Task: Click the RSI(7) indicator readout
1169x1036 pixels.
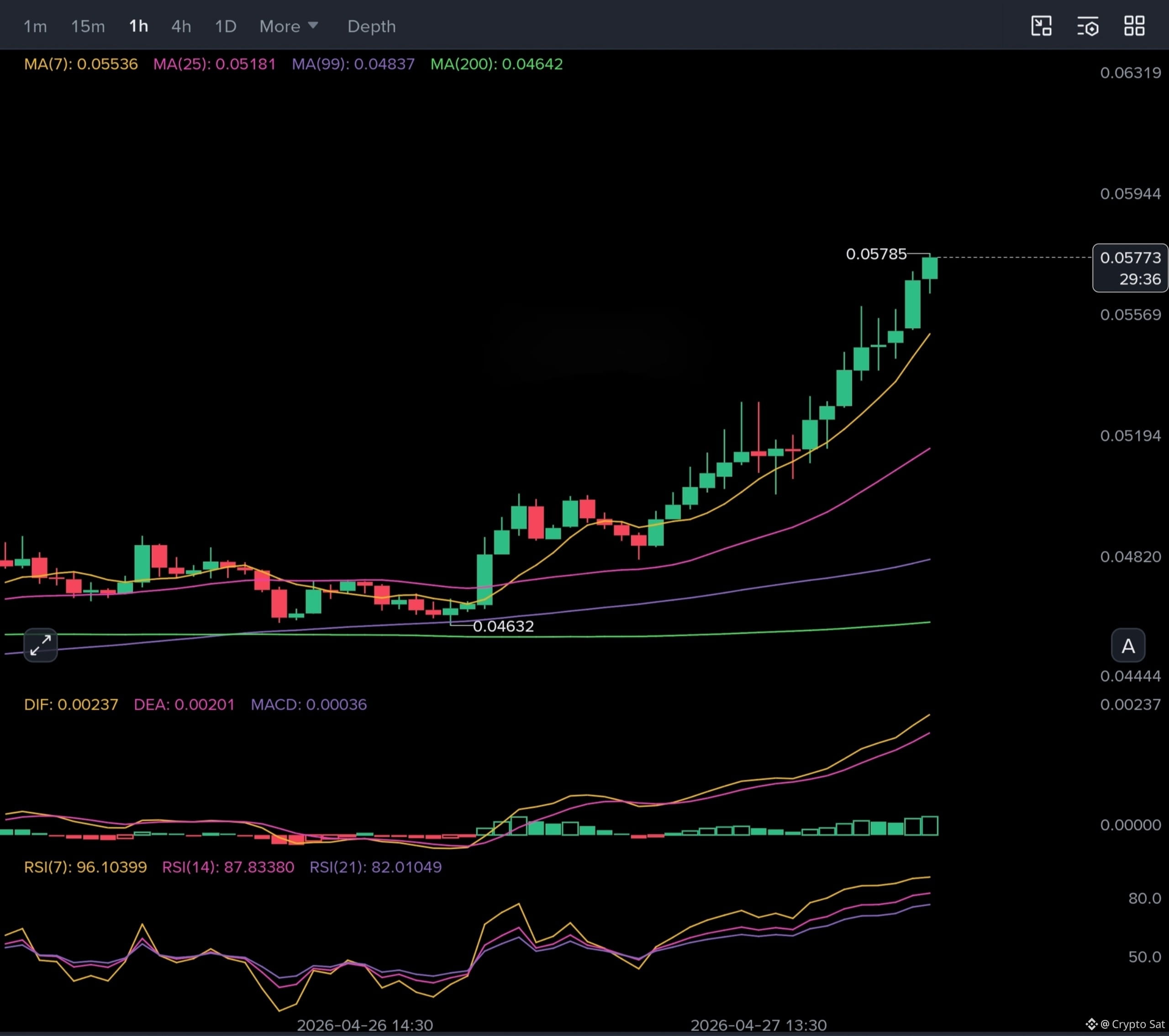Action: (85, 867)
